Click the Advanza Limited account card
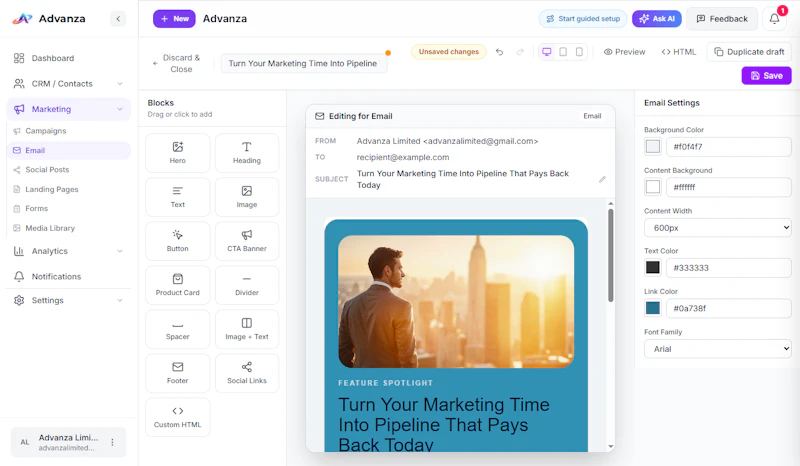This screenshot has width=800, height=466. tap(68, 442)
